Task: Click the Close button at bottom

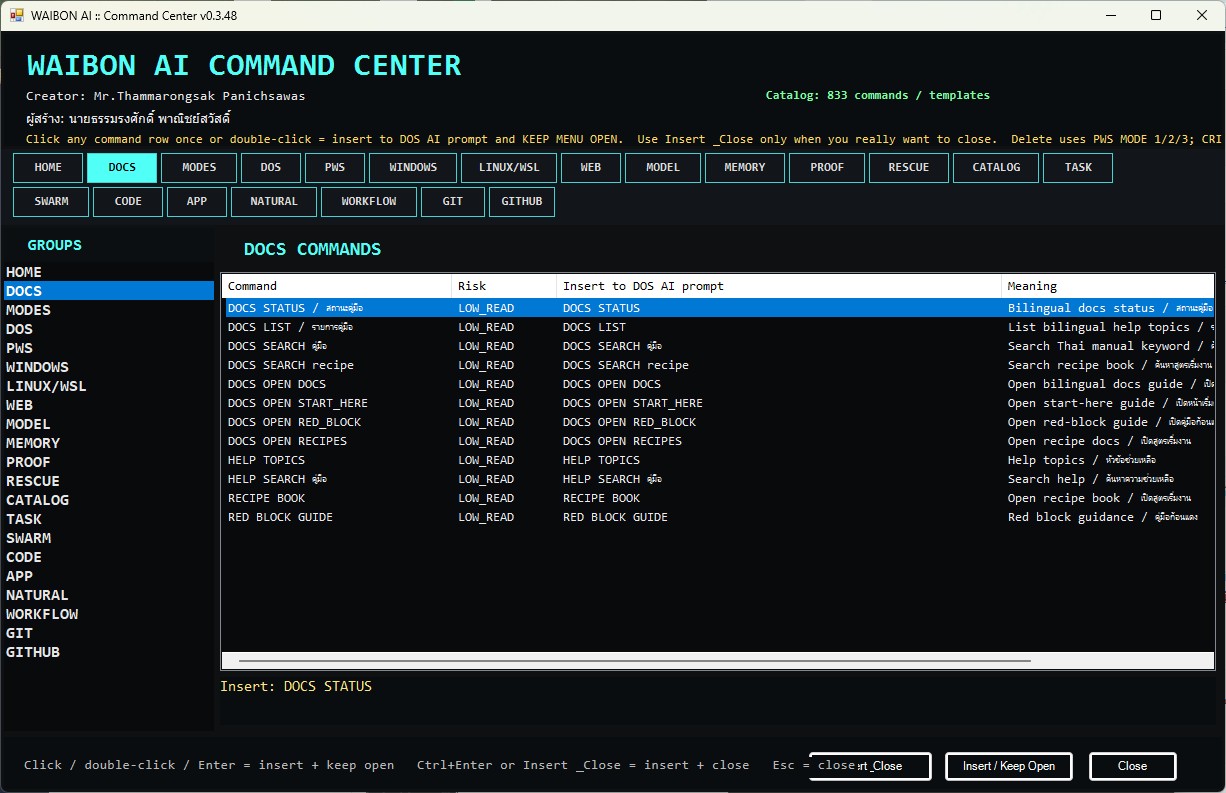Action: 1132,766
